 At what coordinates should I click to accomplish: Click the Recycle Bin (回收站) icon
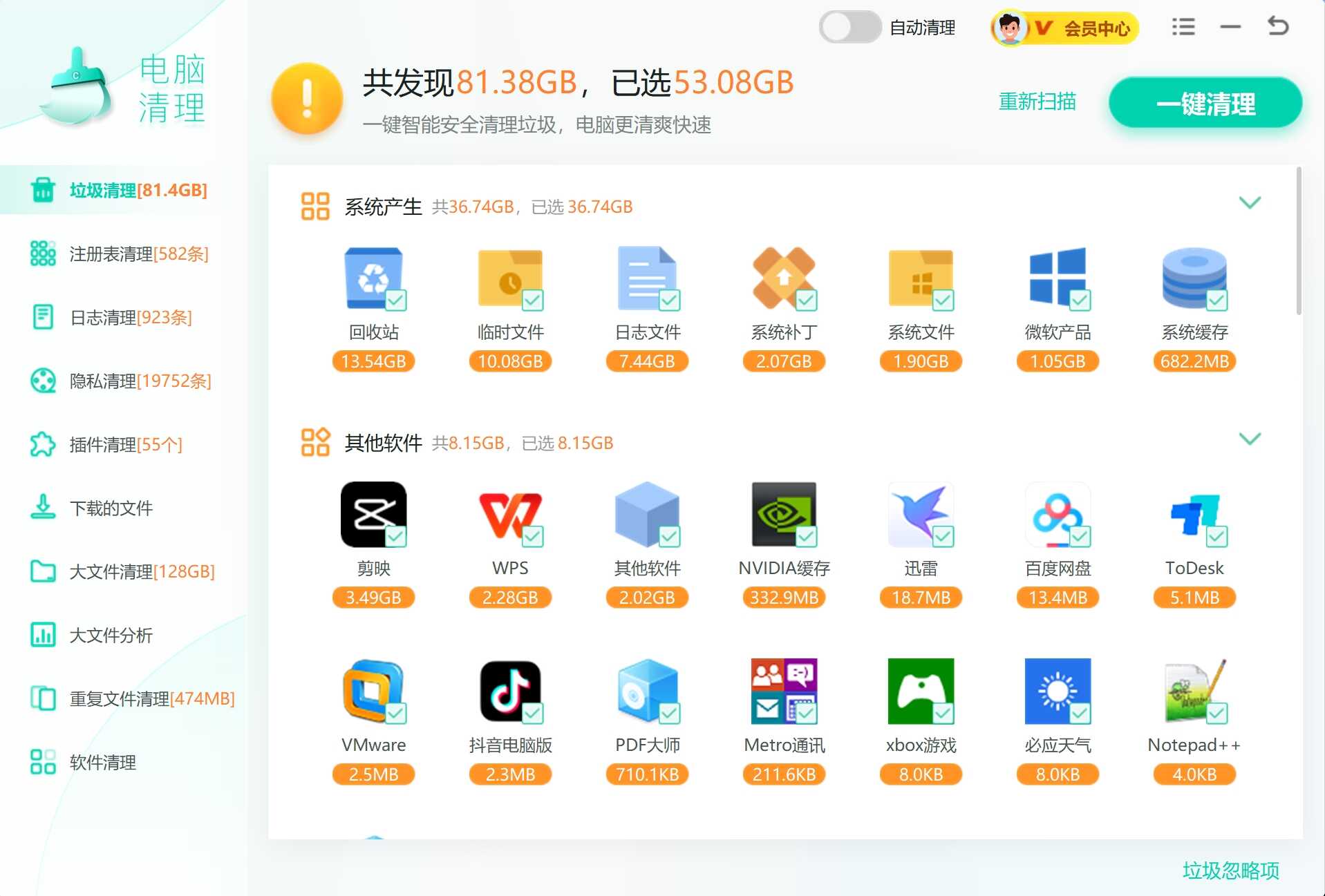373,278
